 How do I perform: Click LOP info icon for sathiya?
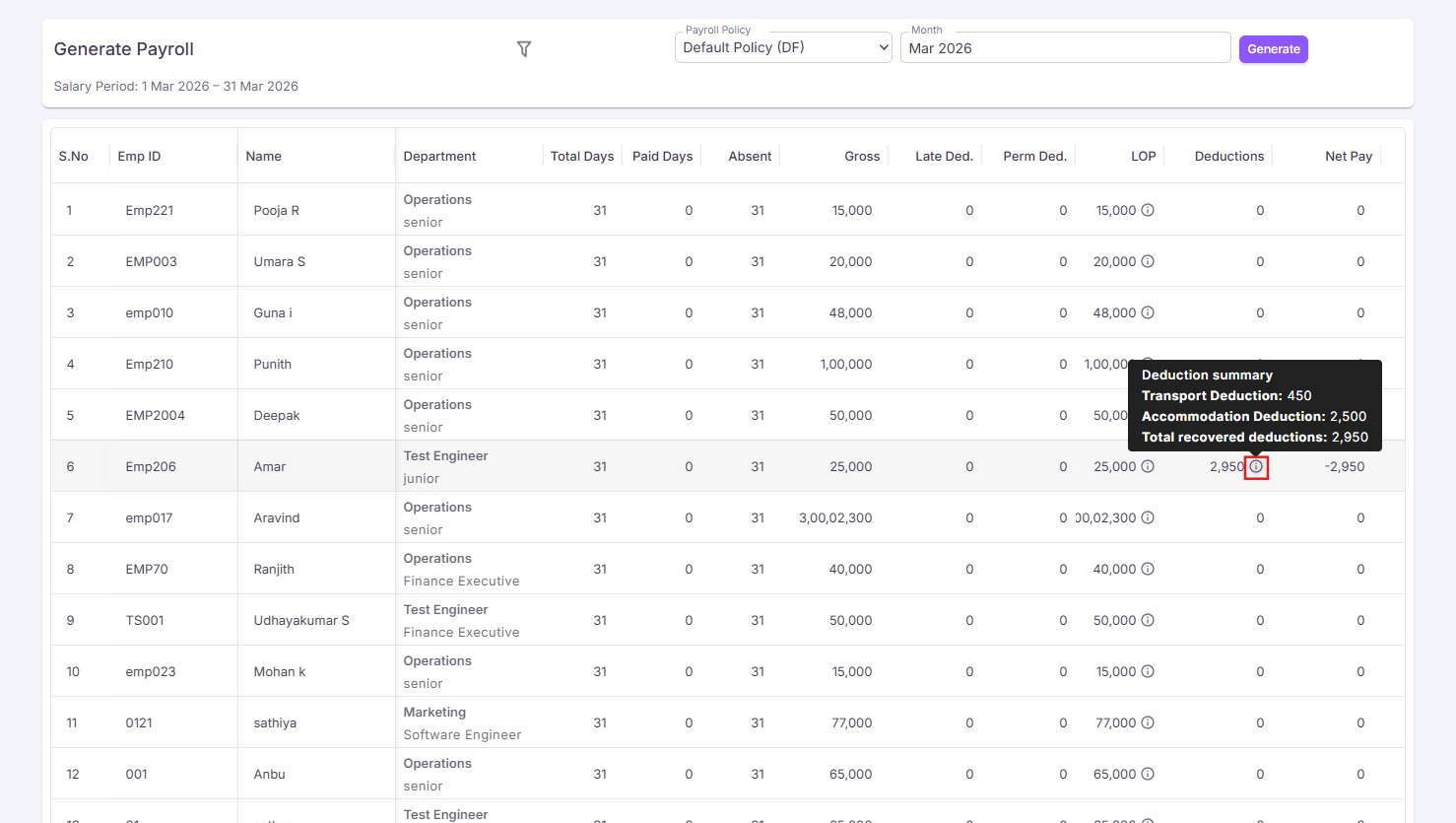tap(1148, 722)
